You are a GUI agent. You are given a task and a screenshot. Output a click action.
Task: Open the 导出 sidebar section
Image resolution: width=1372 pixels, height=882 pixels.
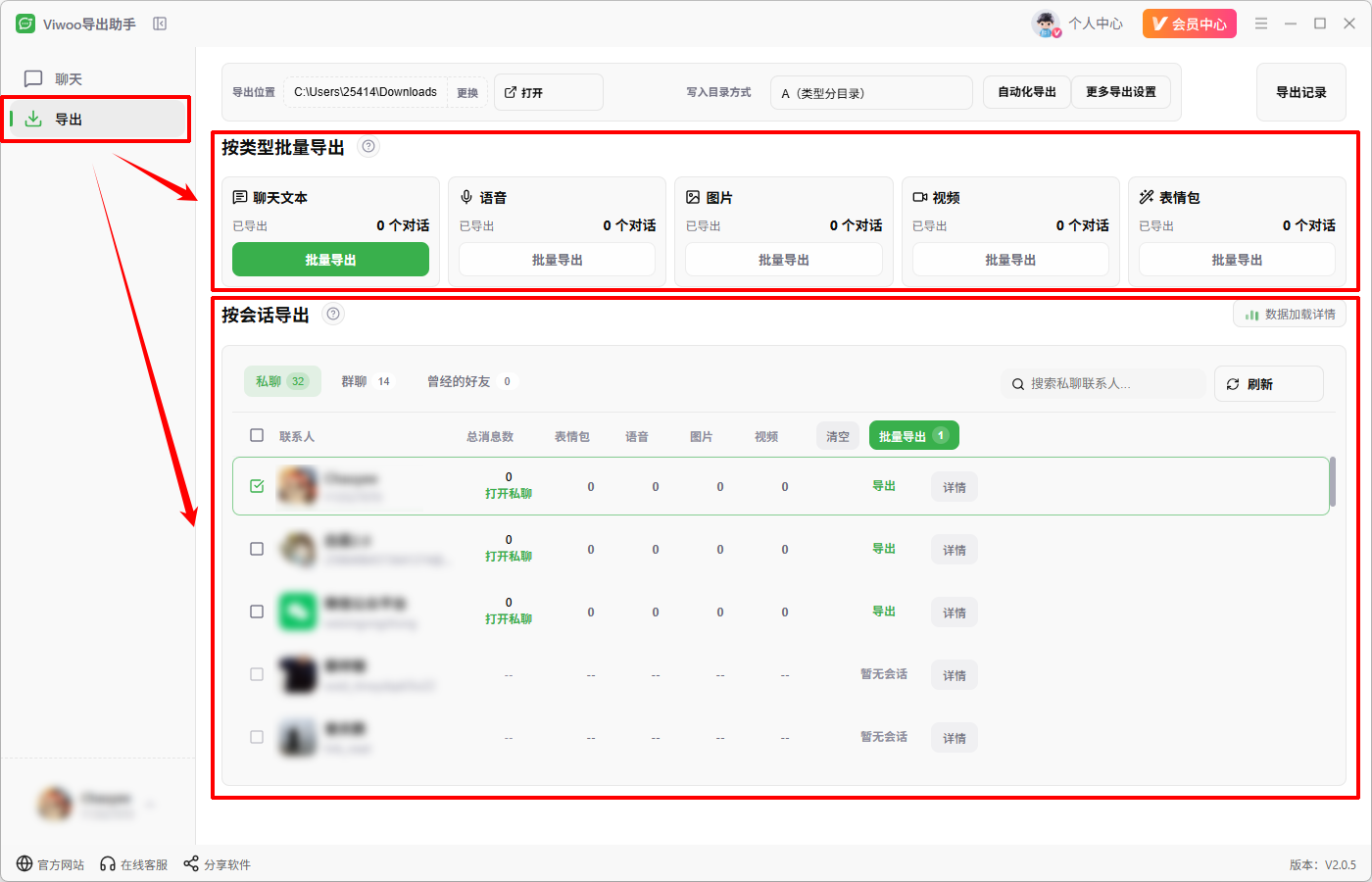(96, 119)
